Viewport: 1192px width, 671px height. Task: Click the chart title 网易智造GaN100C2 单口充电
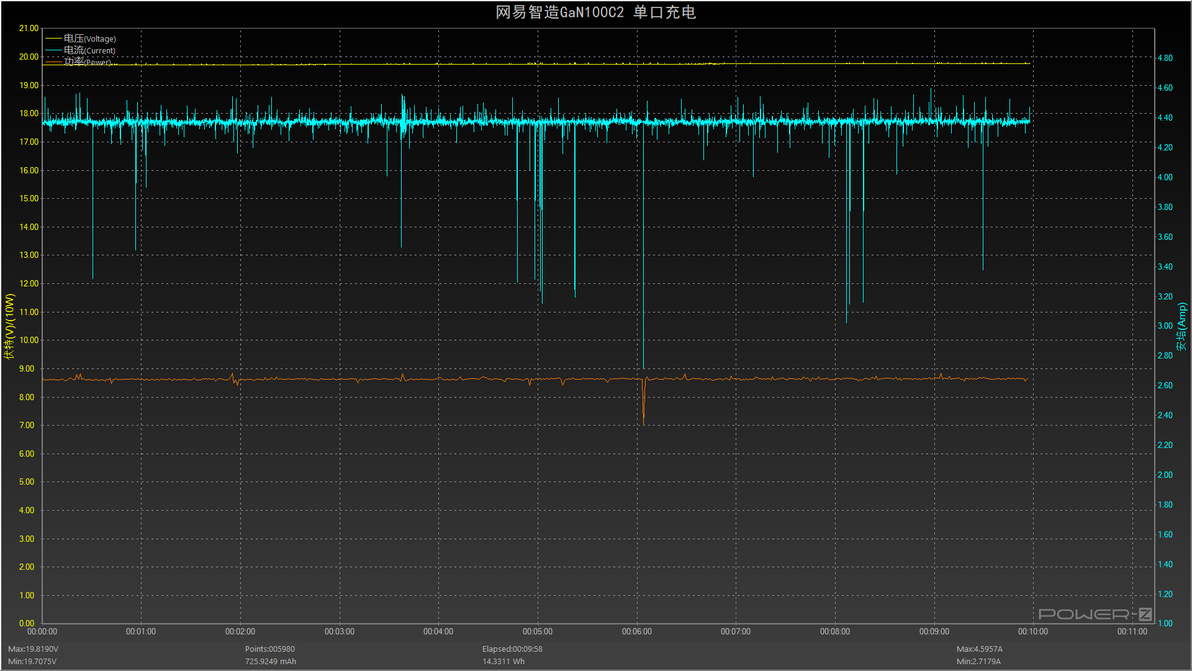click(x=596, y=12)
